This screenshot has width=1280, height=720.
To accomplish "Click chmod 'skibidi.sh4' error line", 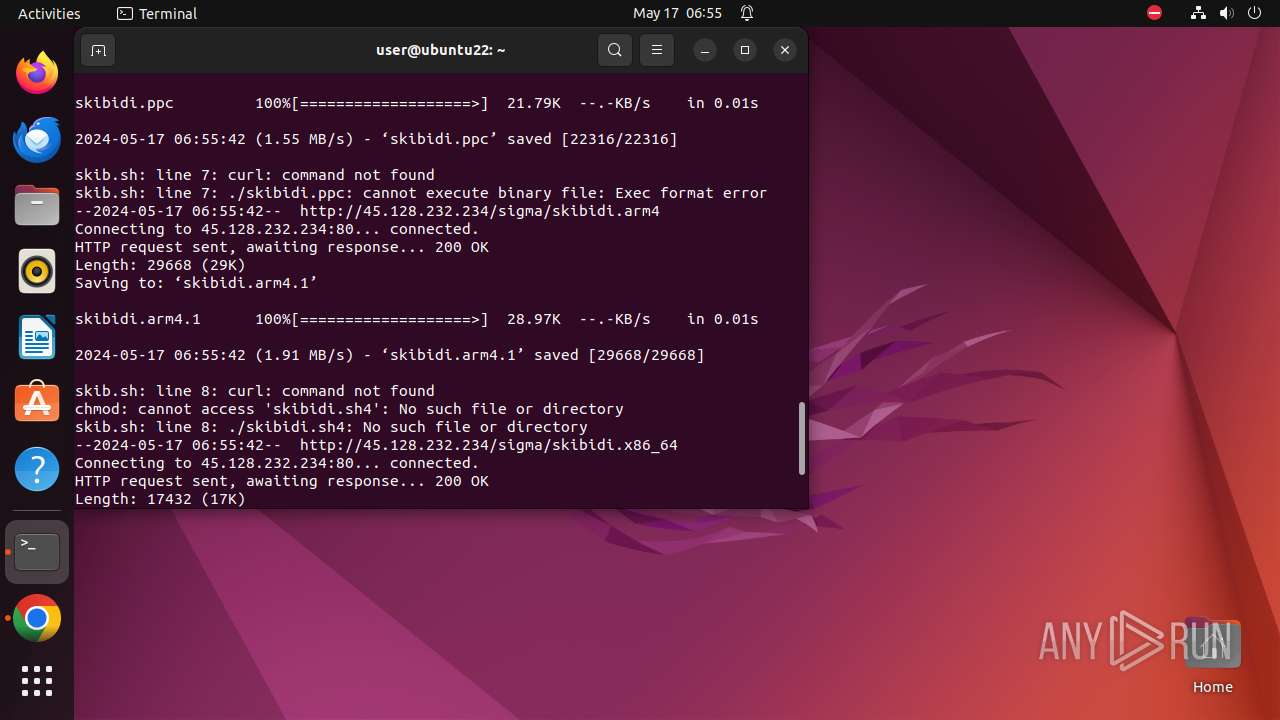I will (x=349, y=409).
